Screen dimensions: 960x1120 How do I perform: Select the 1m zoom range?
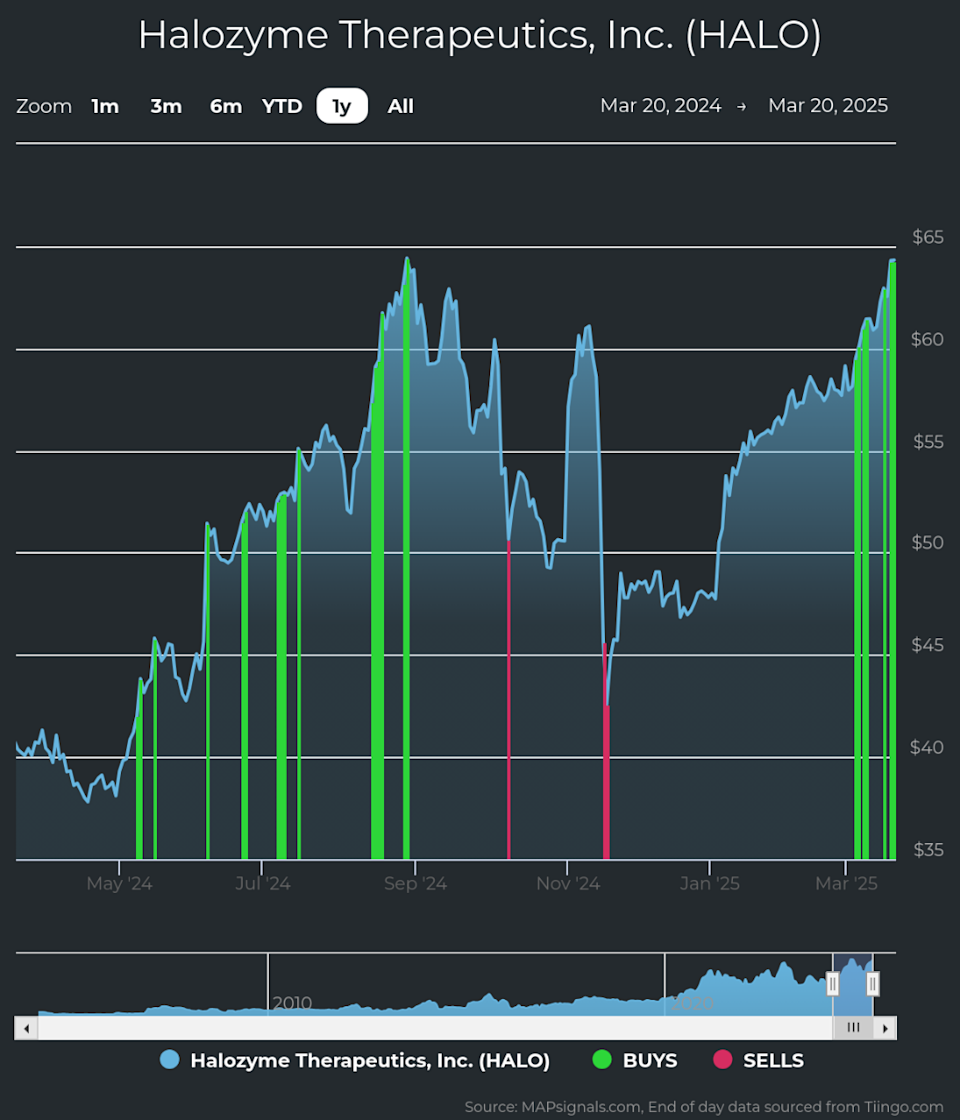click(x=105, y=106)
